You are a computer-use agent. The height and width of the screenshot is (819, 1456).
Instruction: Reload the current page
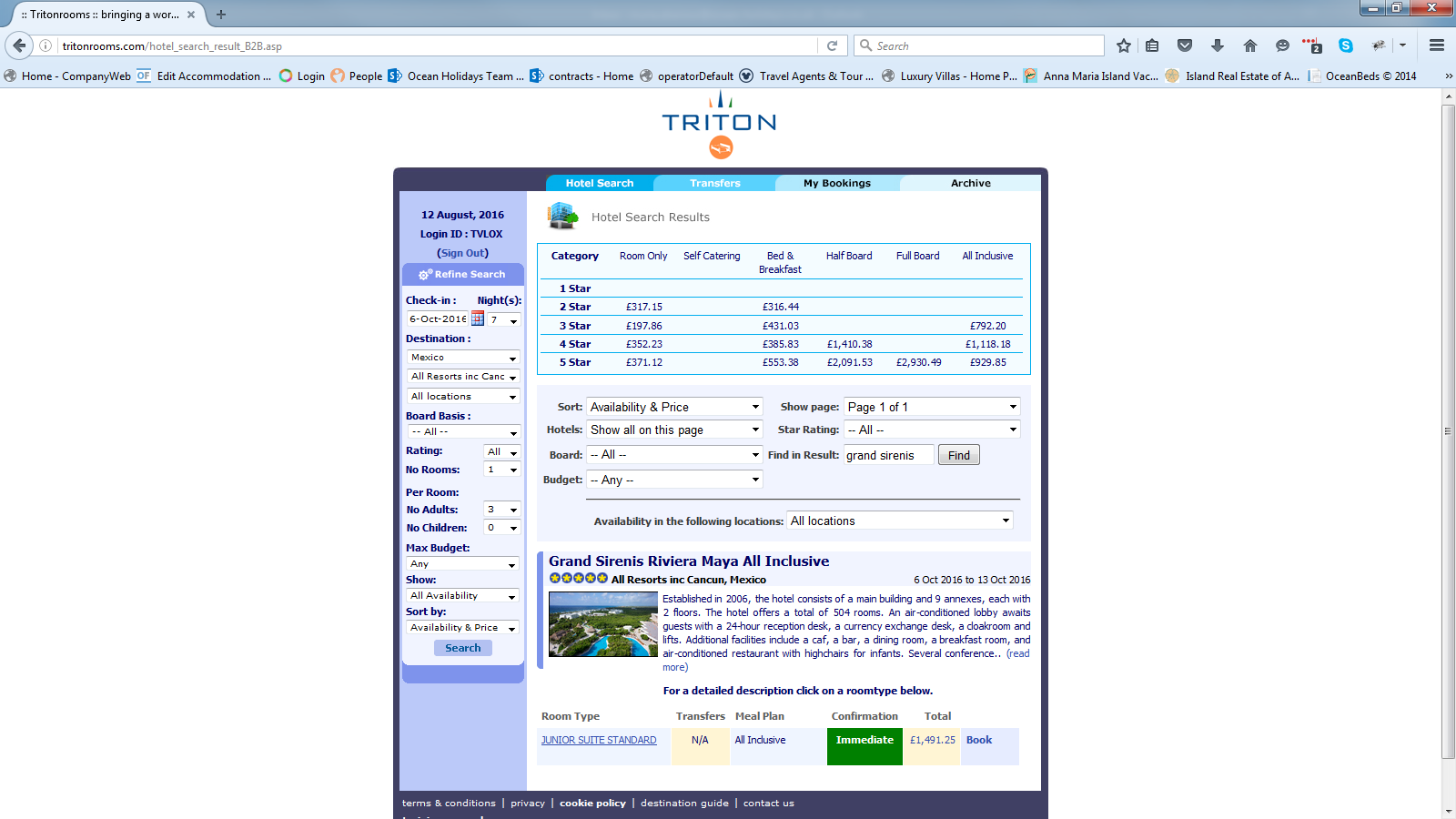coord(832,45)
